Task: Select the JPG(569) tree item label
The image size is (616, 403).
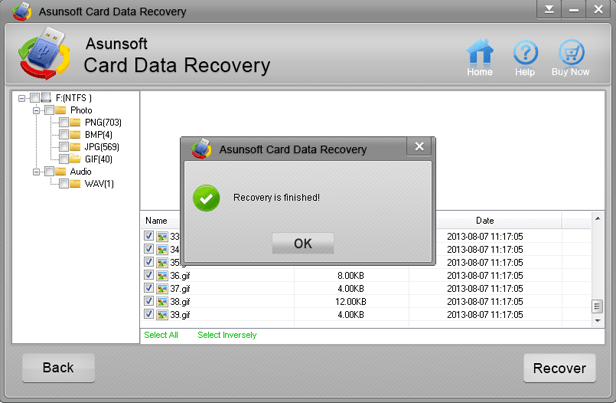Action: 102,147
